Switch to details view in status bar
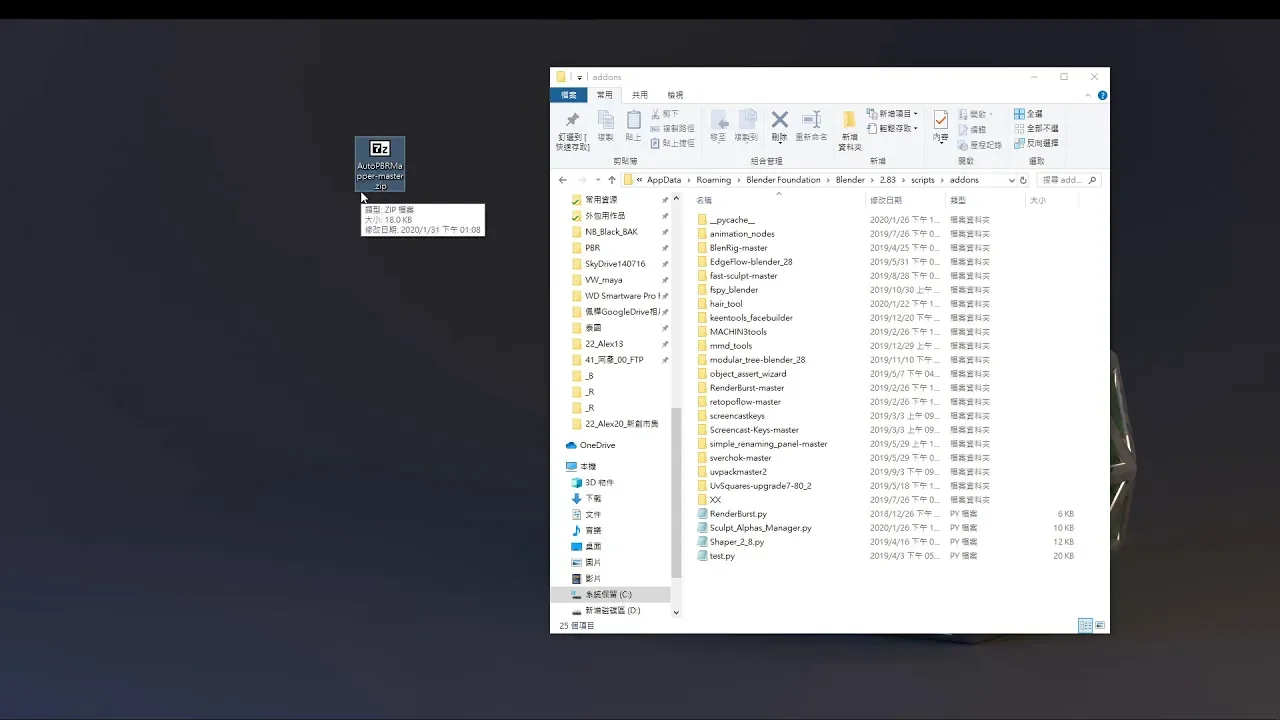Image resolution: width=1280 pixels, height=720 pixels. coord(1085,625)
